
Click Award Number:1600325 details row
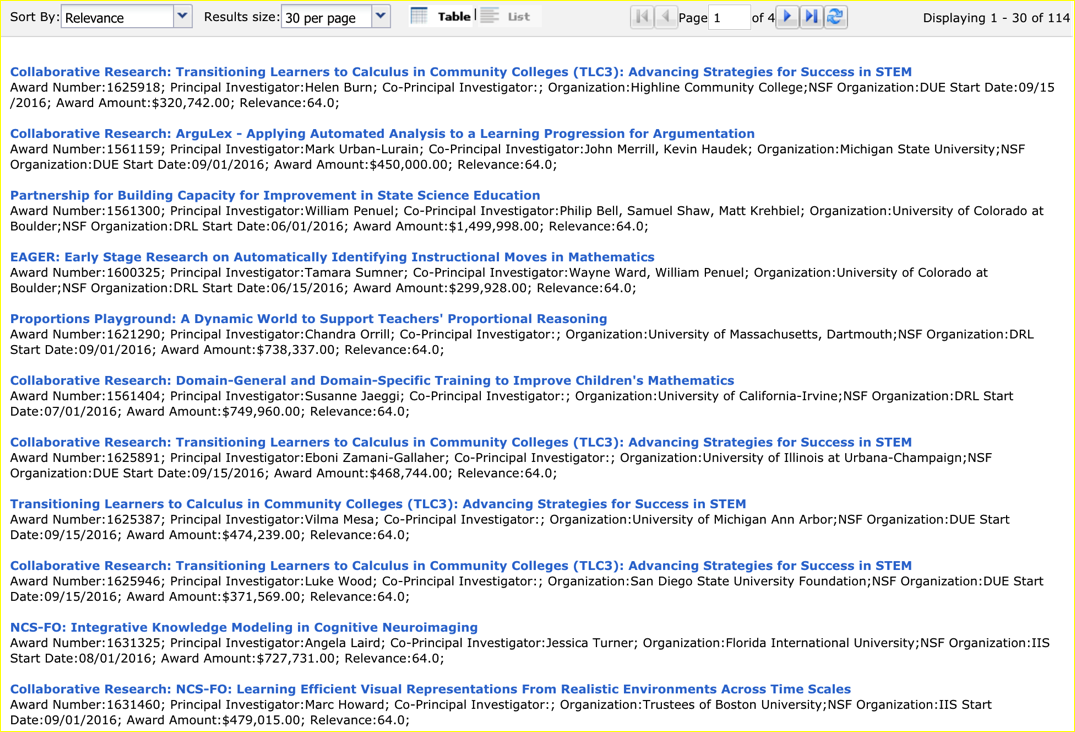(x=498, y=280)
